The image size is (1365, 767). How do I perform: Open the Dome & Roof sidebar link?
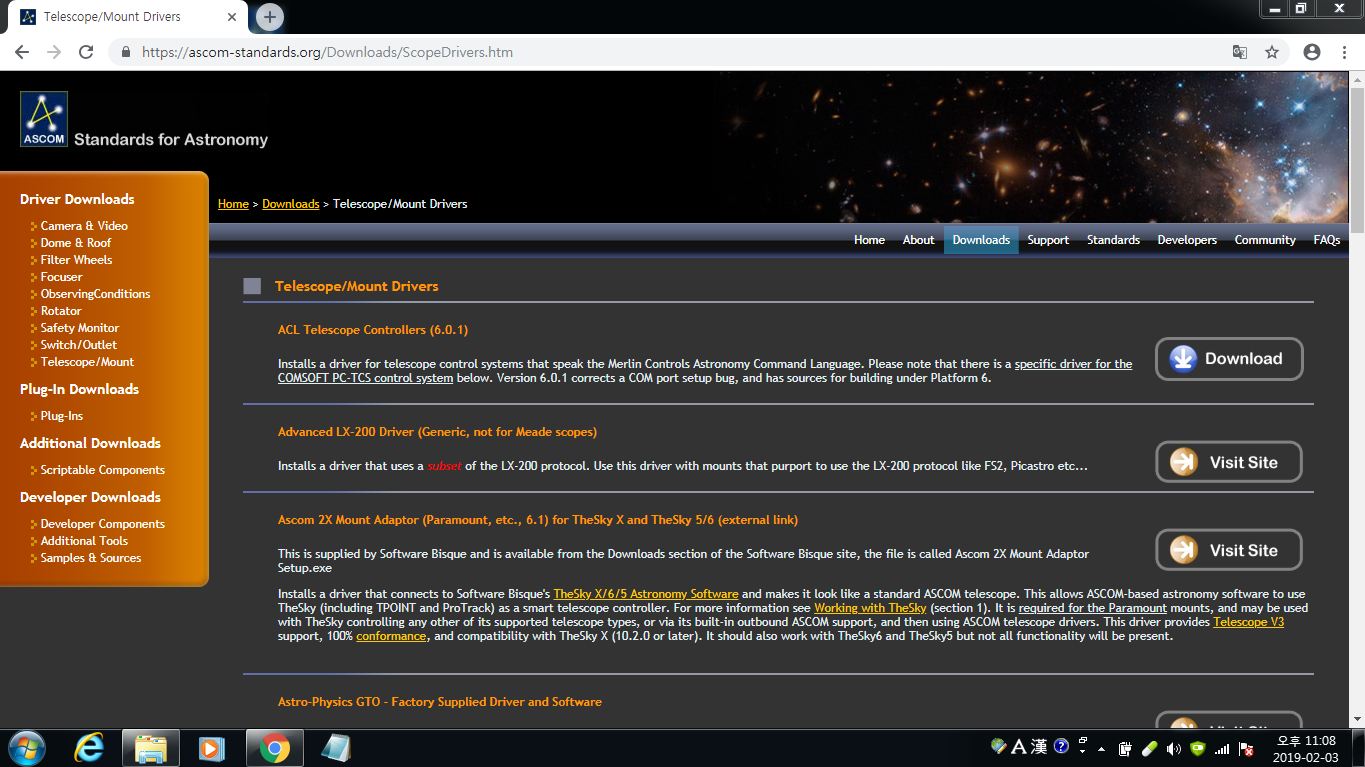[76, 243]
